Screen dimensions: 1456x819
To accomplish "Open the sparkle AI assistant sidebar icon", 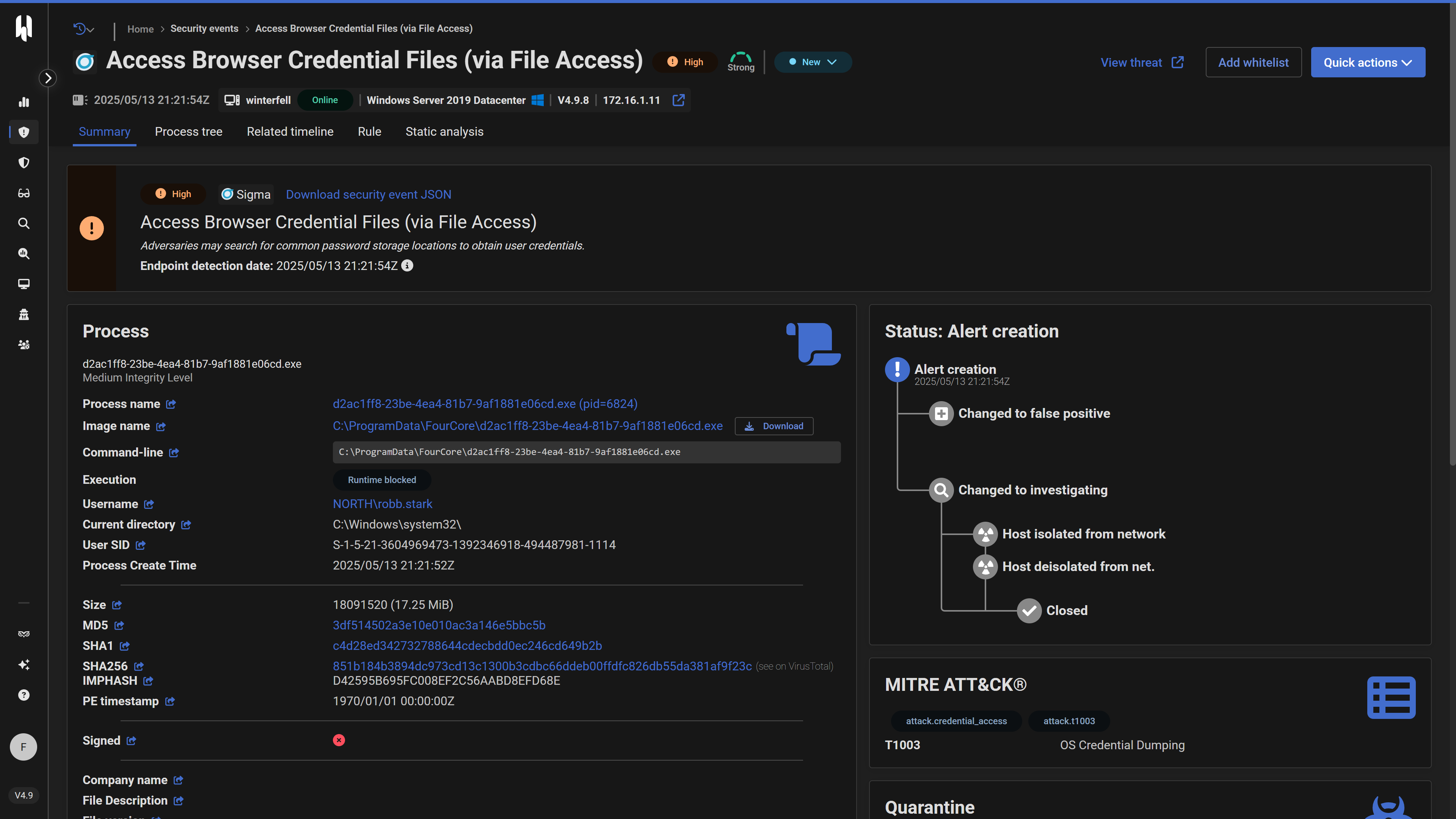I will (x=24, y=665).
